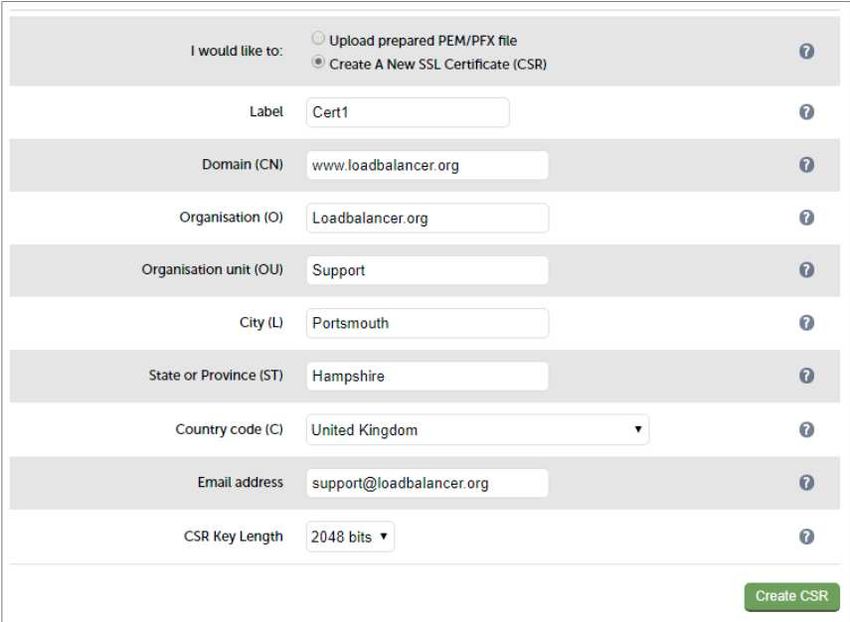The image size is (850, 622).
Task: Open help icon for CSR Key Length
Action: click(x=806, y=536)
